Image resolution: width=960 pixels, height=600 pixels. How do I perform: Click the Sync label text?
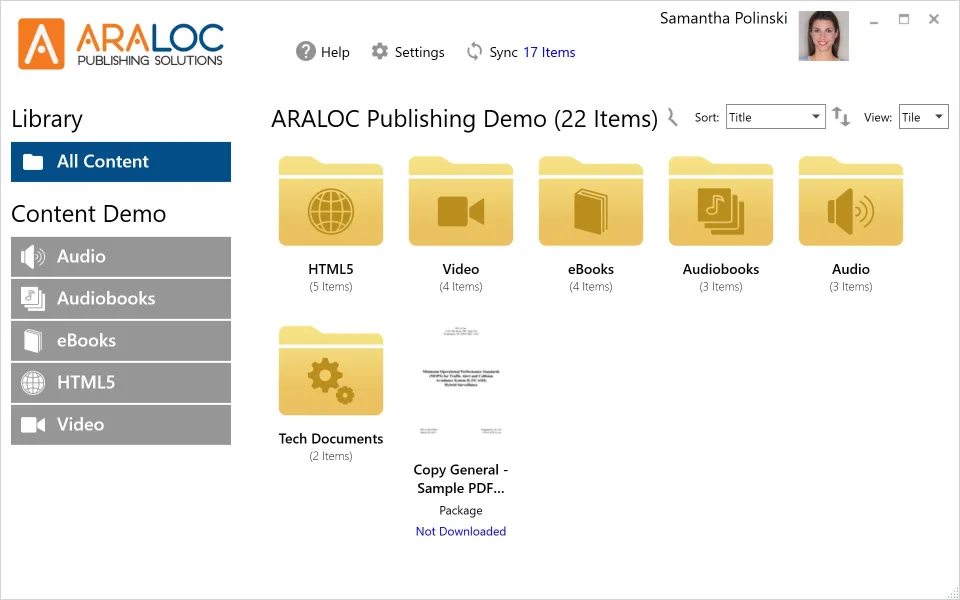[503, 53]
